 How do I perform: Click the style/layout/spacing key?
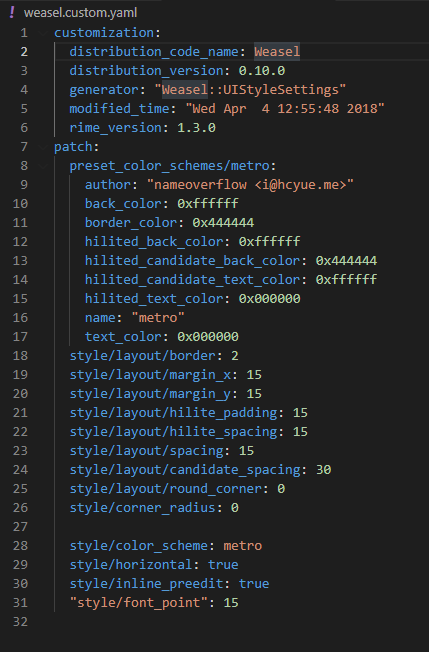(x=146, y=450)
